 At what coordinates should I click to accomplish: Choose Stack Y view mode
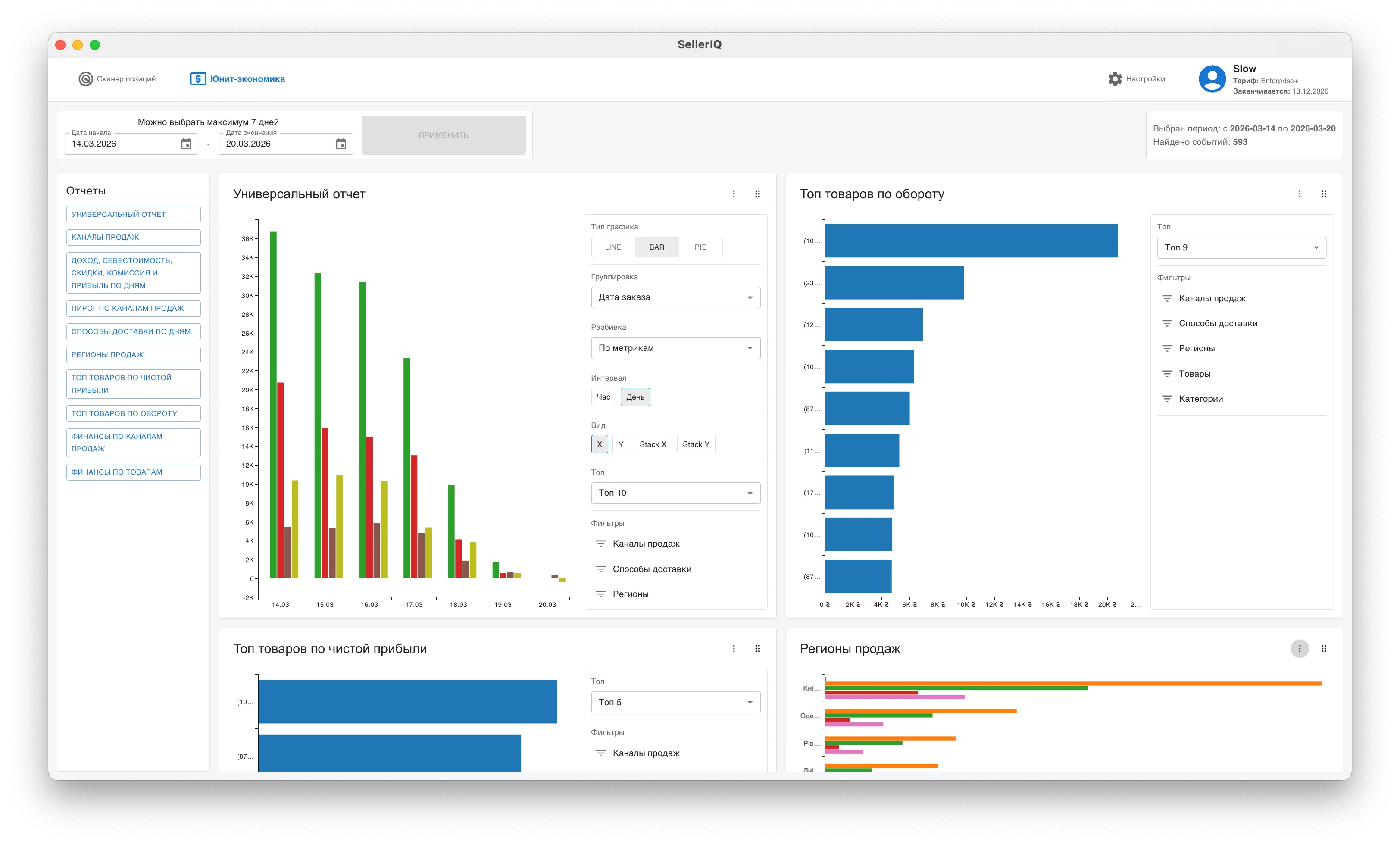pyautogui.click(x=695, y=444)
